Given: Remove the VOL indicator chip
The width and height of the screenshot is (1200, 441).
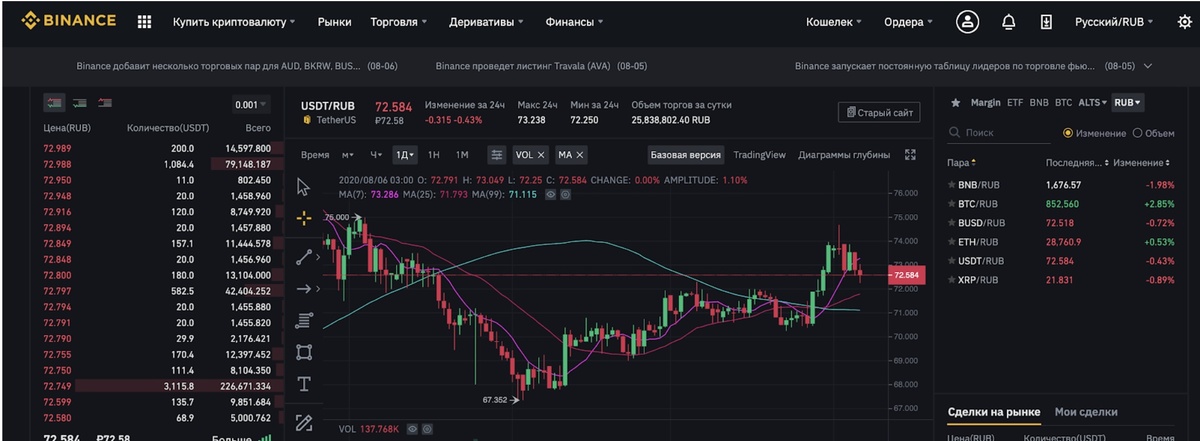Looking at the screenshot, I should click(541, 155).
